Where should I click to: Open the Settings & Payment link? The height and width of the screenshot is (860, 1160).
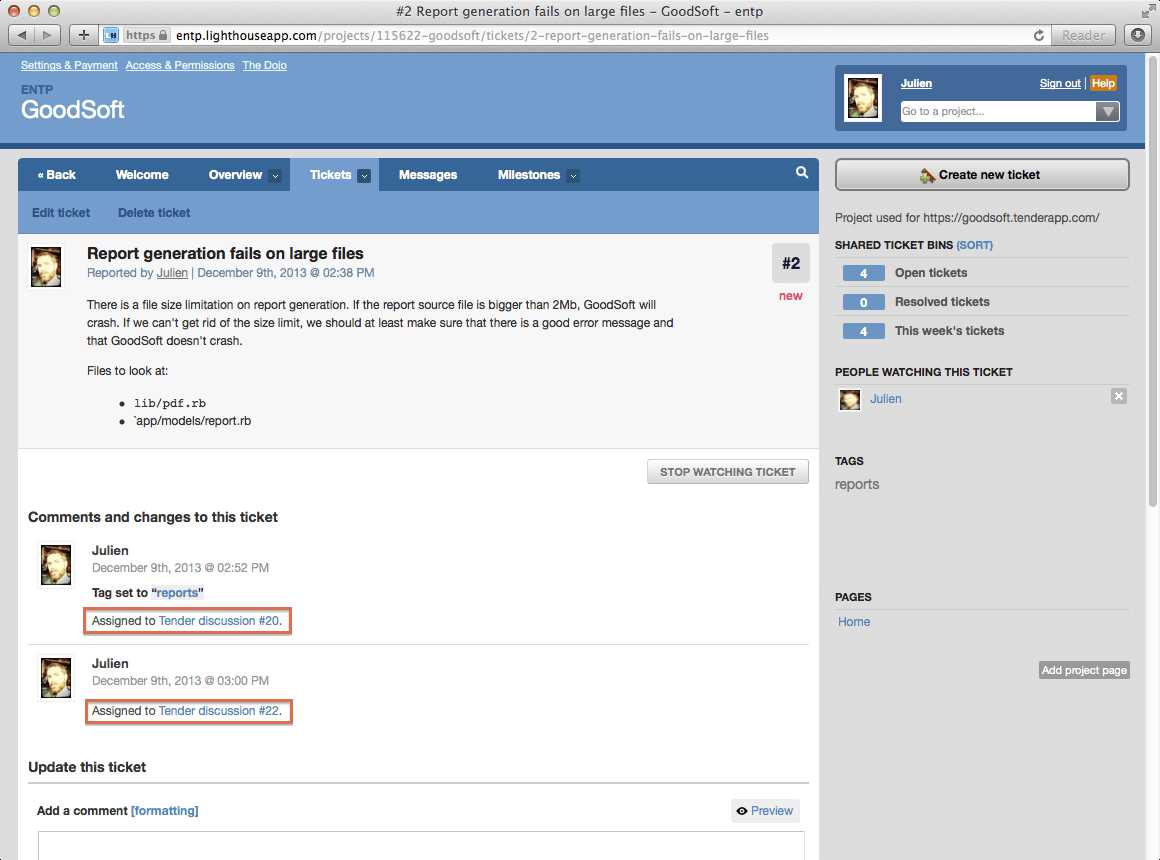[x=69, y=65]
